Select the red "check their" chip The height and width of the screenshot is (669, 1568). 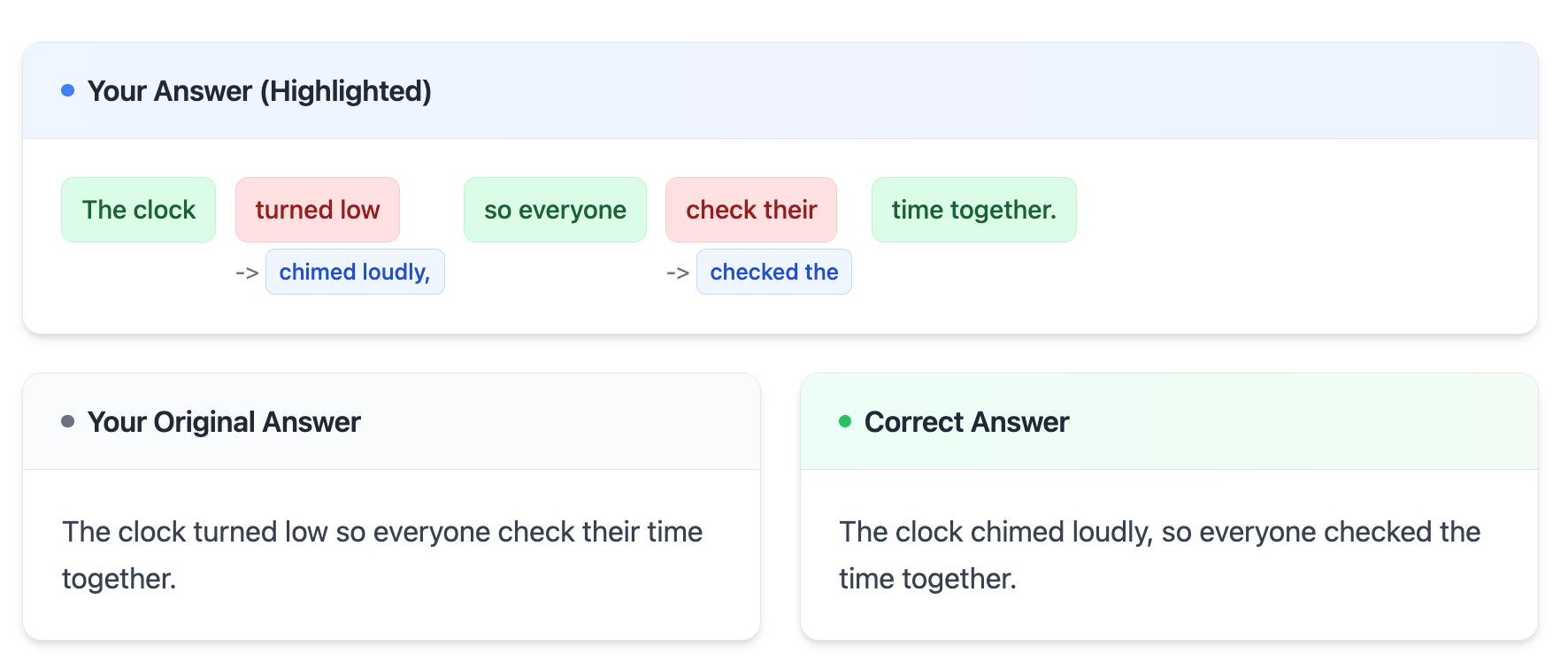pos(751,210)
